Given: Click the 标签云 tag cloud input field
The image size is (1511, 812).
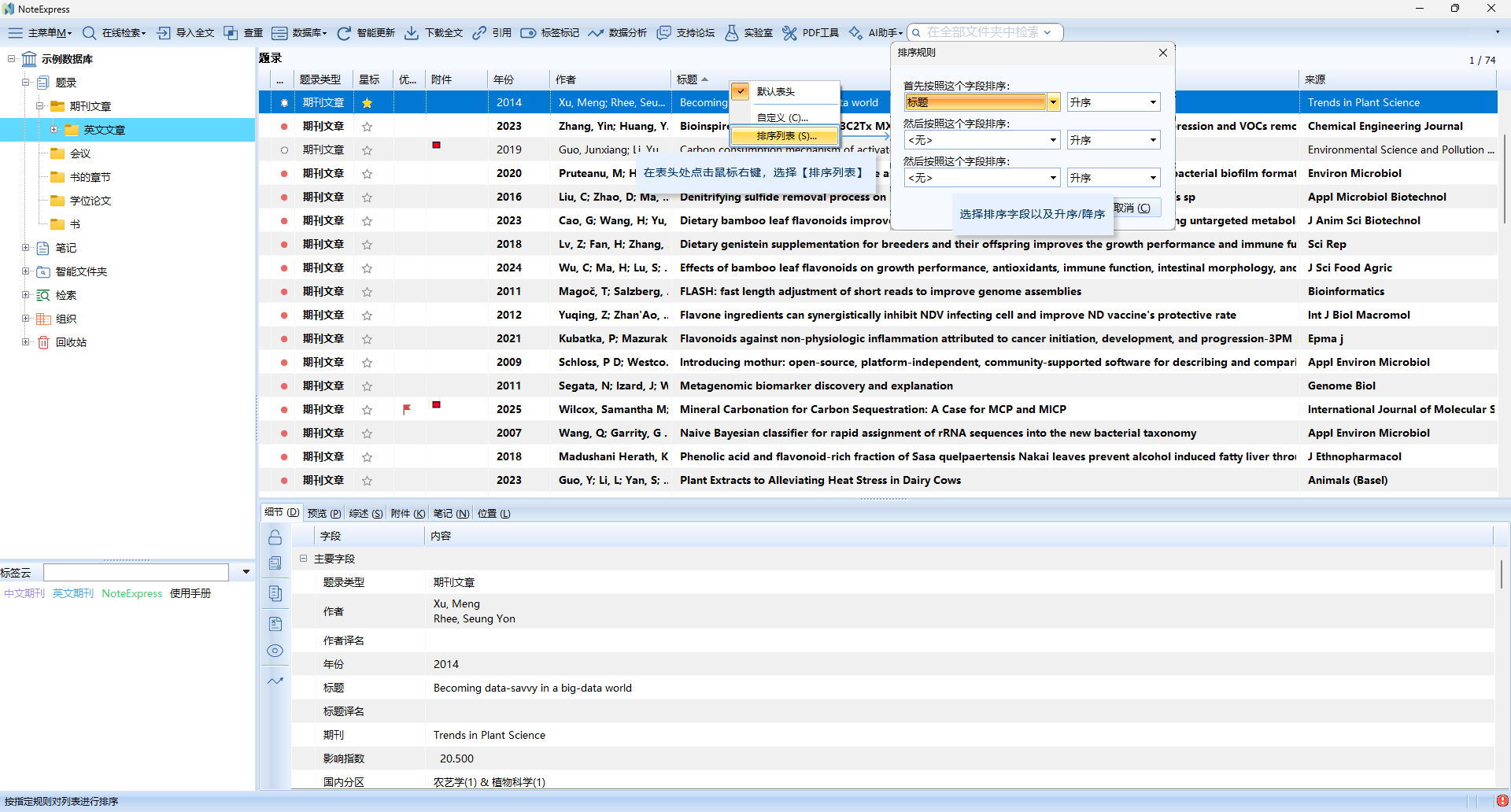Looking at the screenshot, I should pos(136,572).
